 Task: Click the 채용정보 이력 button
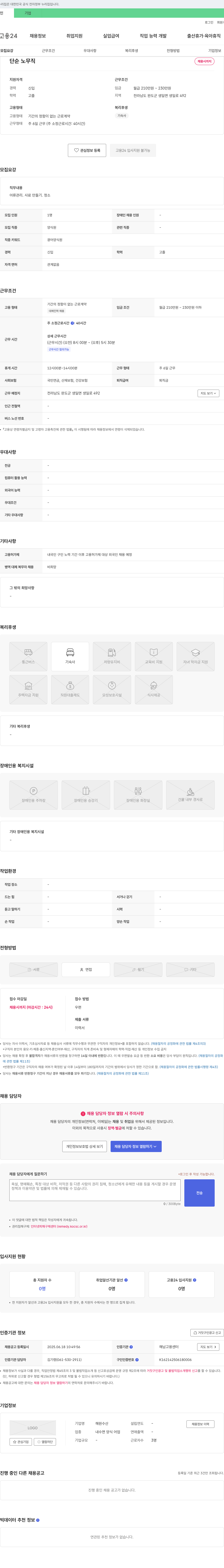point(200,1424)
